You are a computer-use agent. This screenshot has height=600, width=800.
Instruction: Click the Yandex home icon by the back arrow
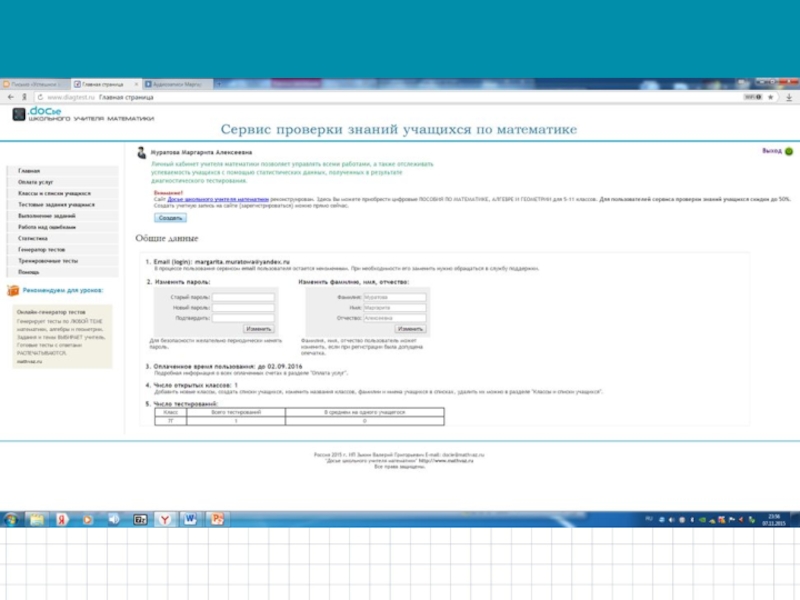click(24, 97)
